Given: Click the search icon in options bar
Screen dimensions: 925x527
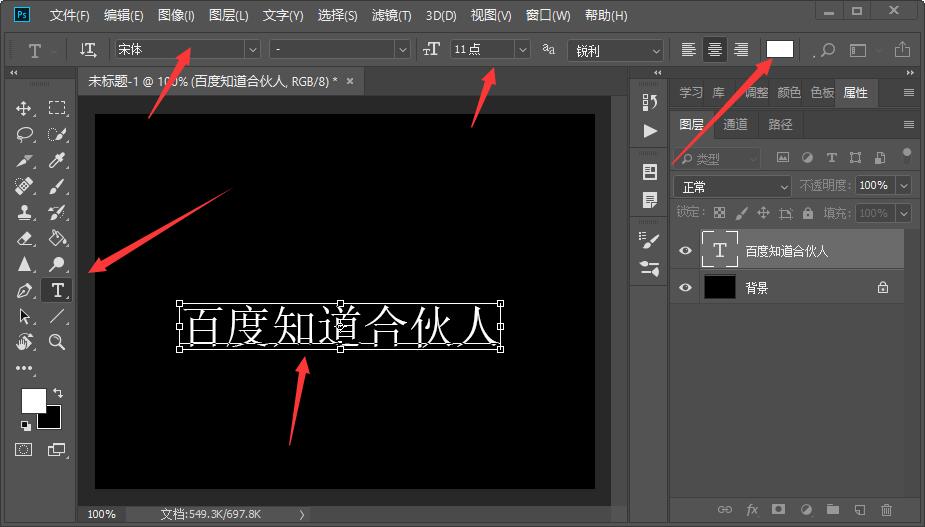Looking at the screenshot, I should (828, 50).
